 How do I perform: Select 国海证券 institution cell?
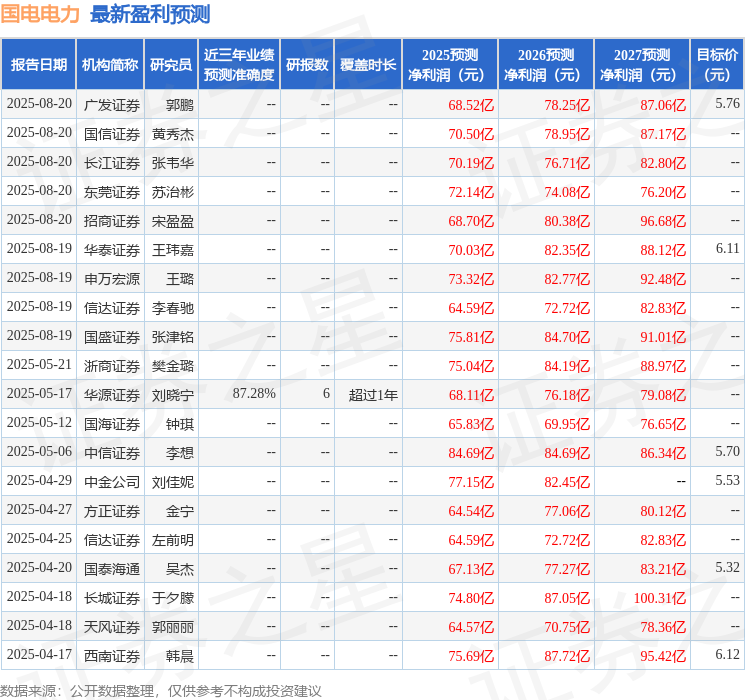pos(112,424)
